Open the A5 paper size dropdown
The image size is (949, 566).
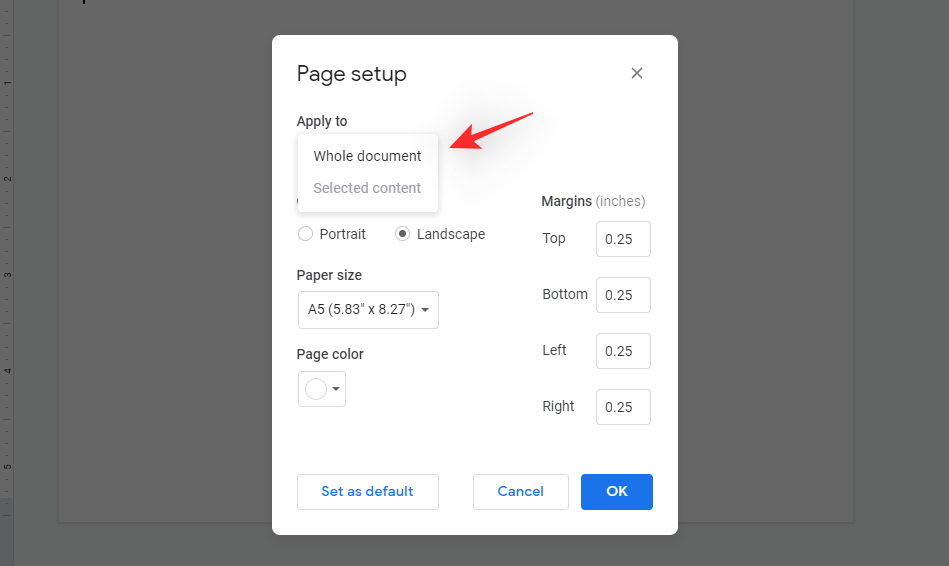coord(368,310)
